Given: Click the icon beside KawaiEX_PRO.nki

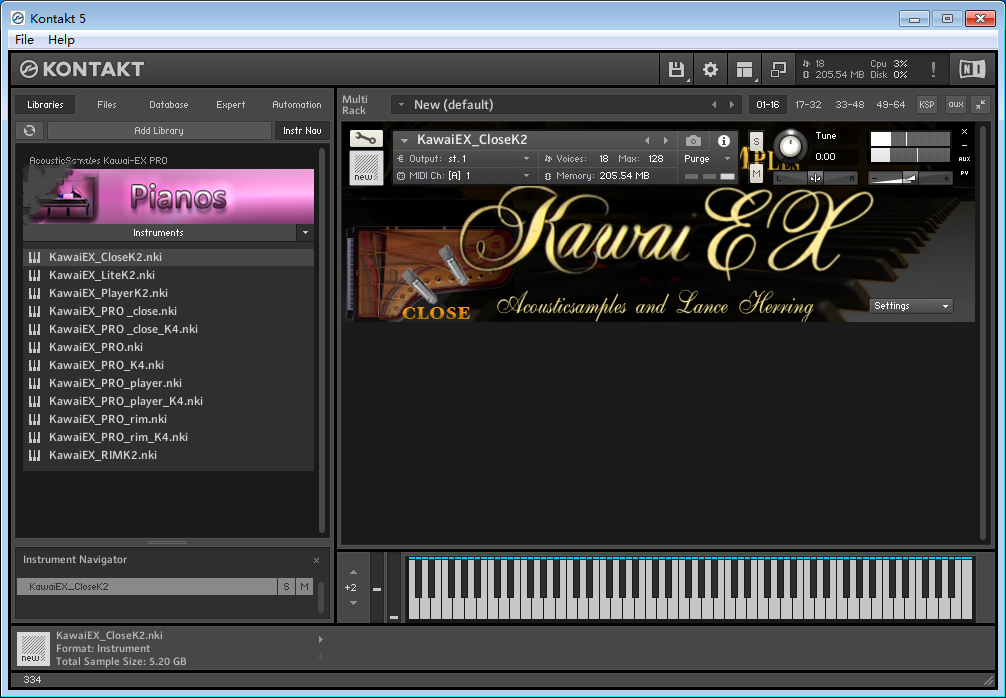Looking at the screenshot, I should [x=35, y=347].
